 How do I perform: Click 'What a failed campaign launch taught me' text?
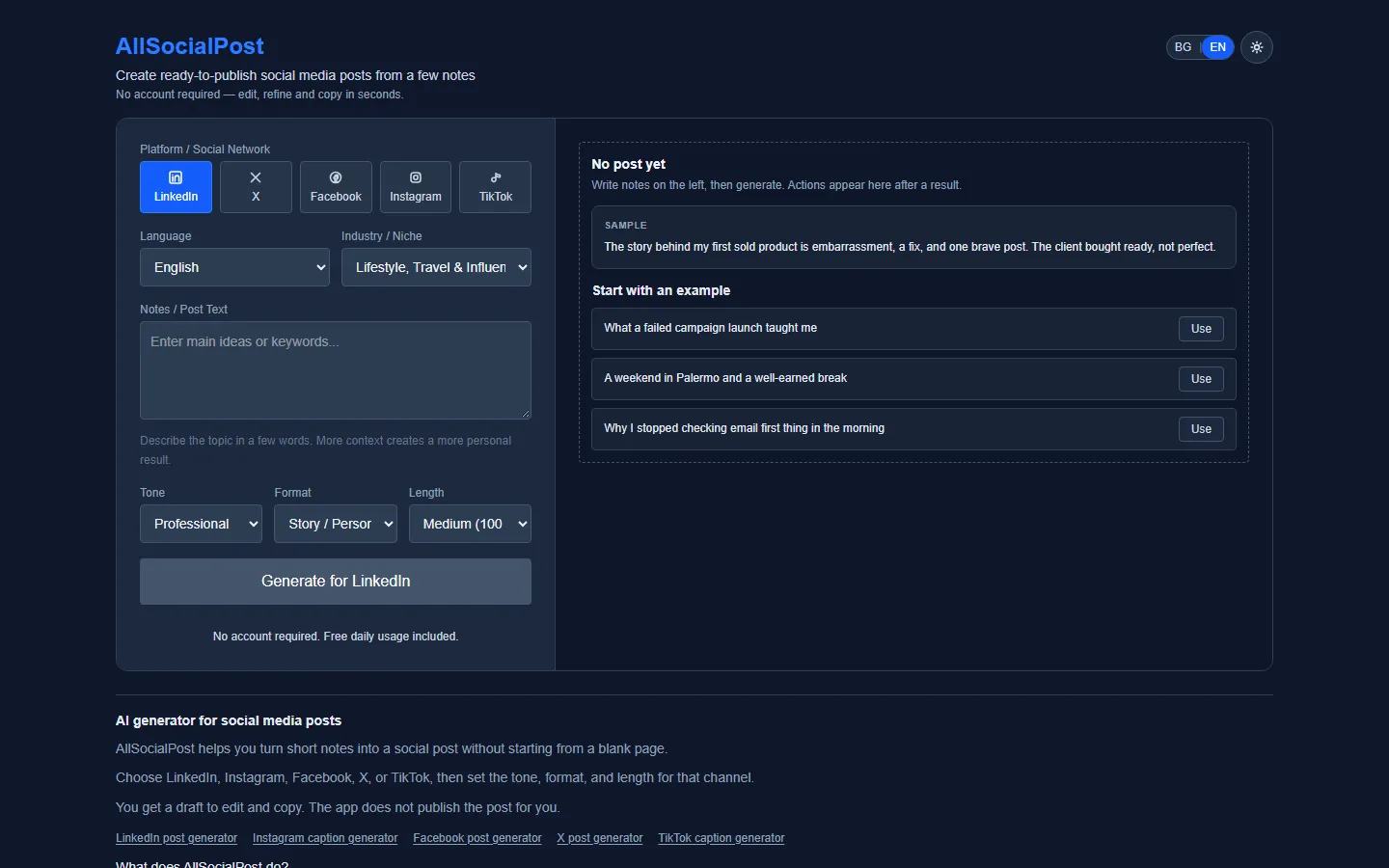pyautogui.click(x=711, y=328)
